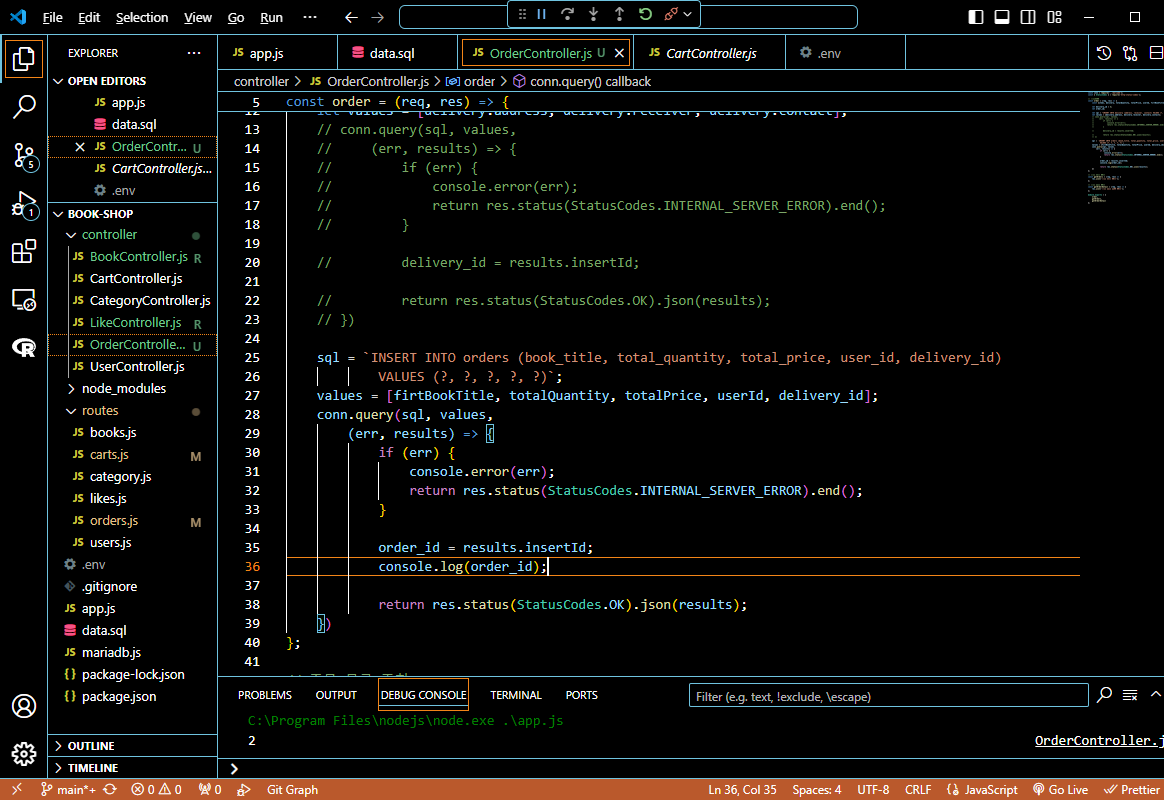Open the Accounts menu icon
Screen dimensions: 1164x800
(x=24, y=706)
